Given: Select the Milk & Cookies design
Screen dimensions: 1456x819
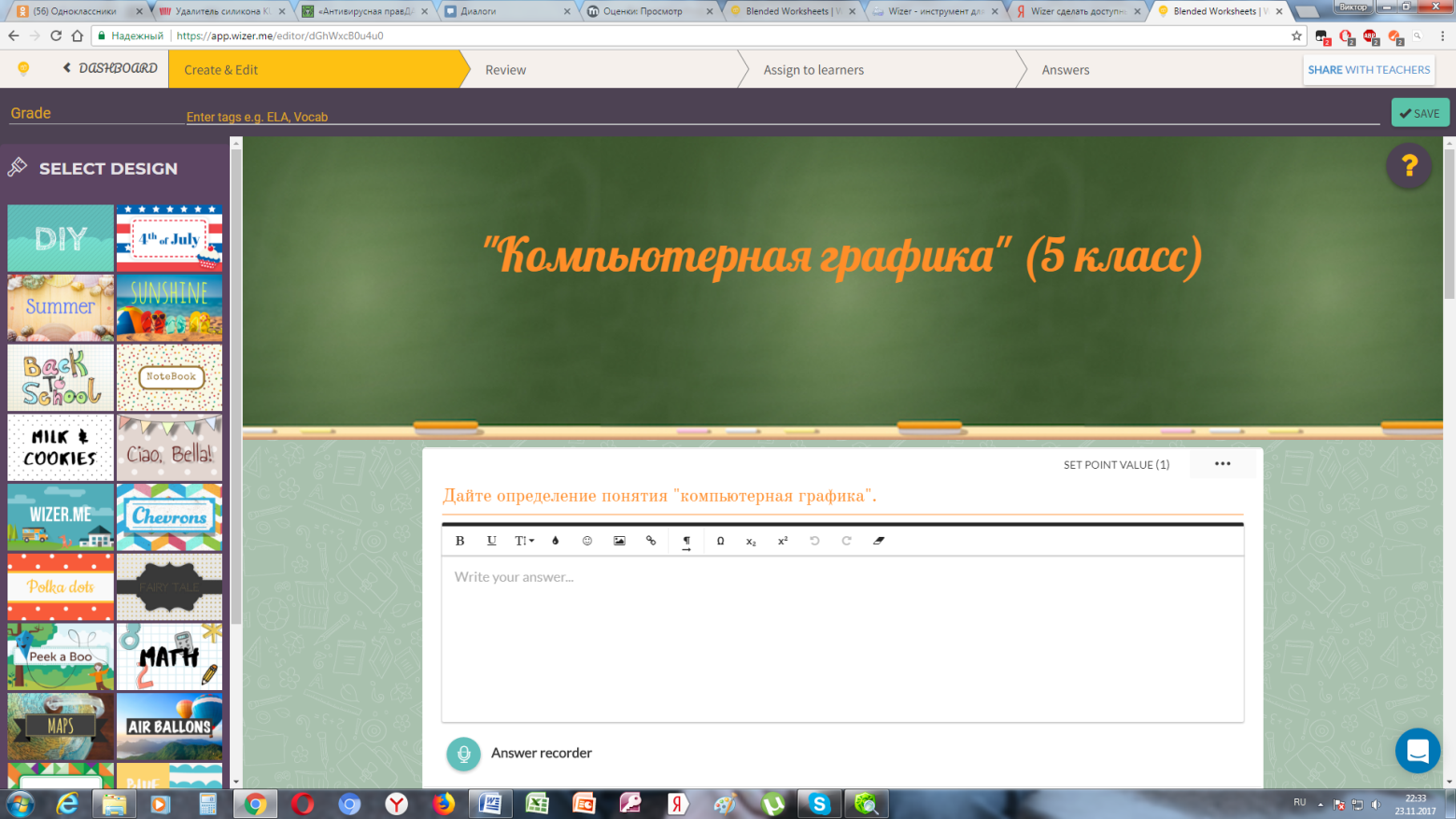Looking at the screenshot, I should (61, 447).
